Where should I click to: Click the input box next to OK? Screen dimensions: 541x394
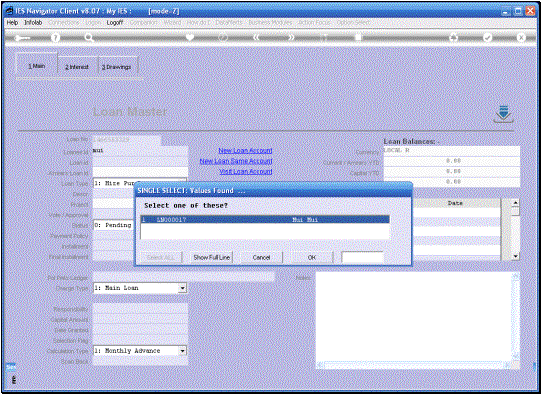(x=363, y=257)
